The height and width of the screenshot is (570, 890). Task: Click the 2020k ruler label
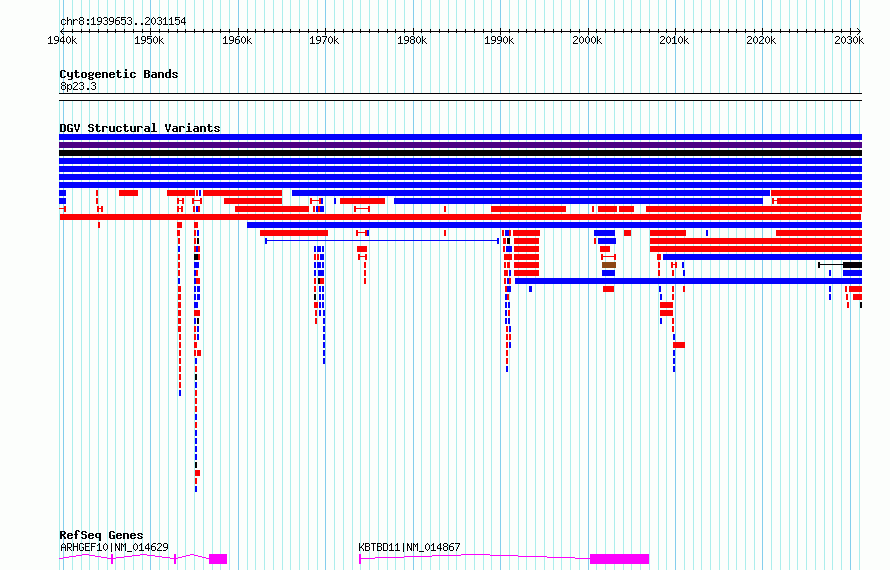pos(762,40)
